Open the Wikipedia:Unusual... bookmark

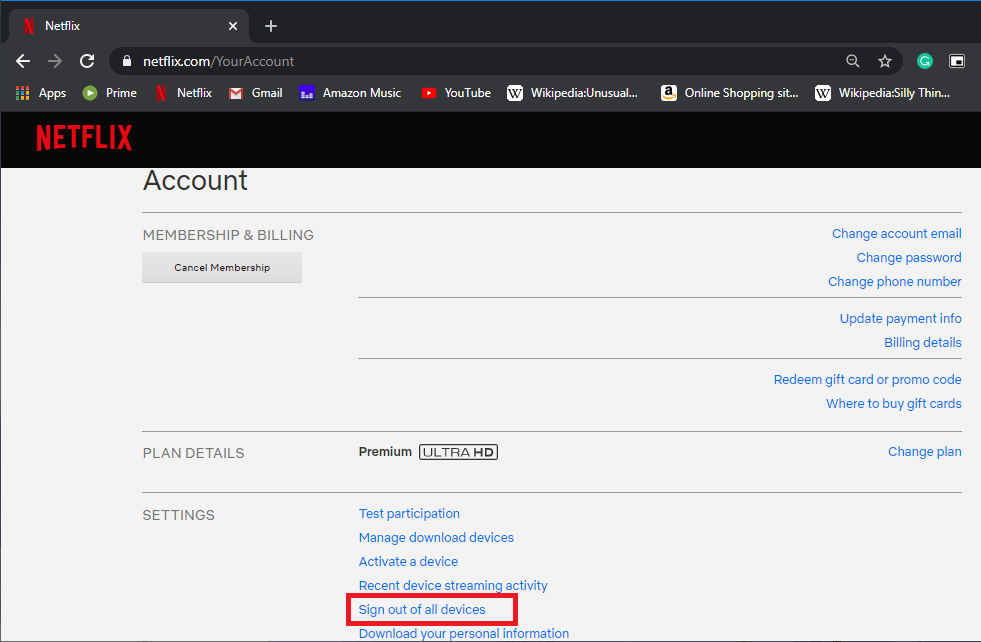point(572,93)
